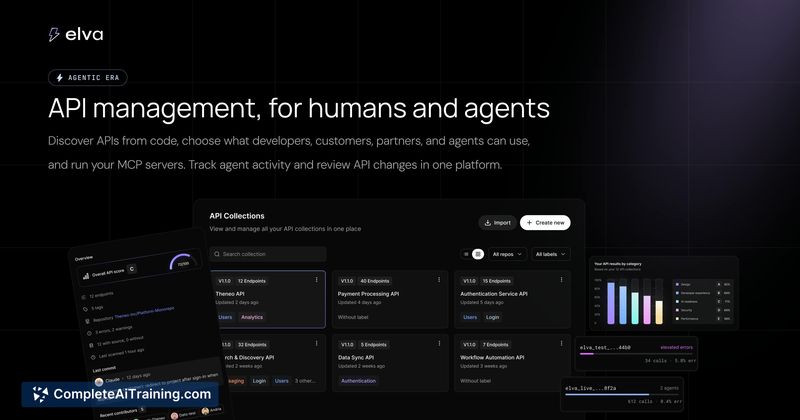Select the Analytics label on Theneo API
This screenshot has width=800, height=420.
click(x=252, y=317)
